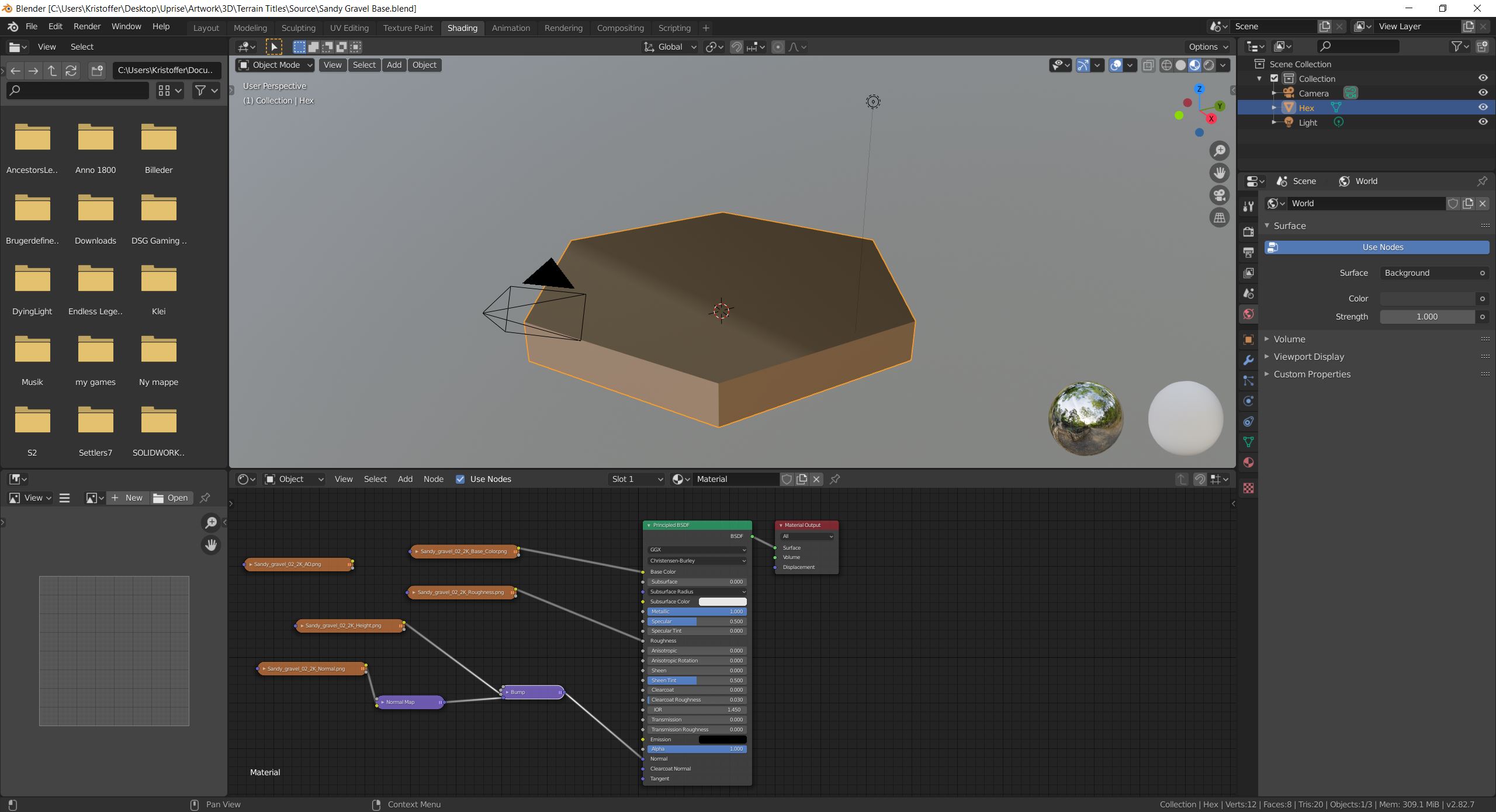Open the Texture properties checker tab

(x=1248, y=488)
